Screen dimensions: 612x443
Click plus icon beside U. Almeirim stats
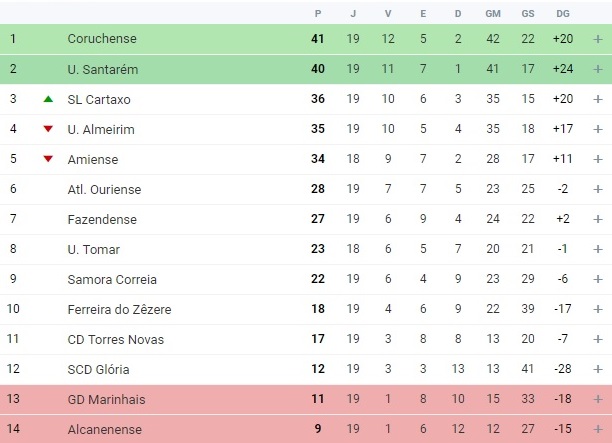tap(598, 129)
